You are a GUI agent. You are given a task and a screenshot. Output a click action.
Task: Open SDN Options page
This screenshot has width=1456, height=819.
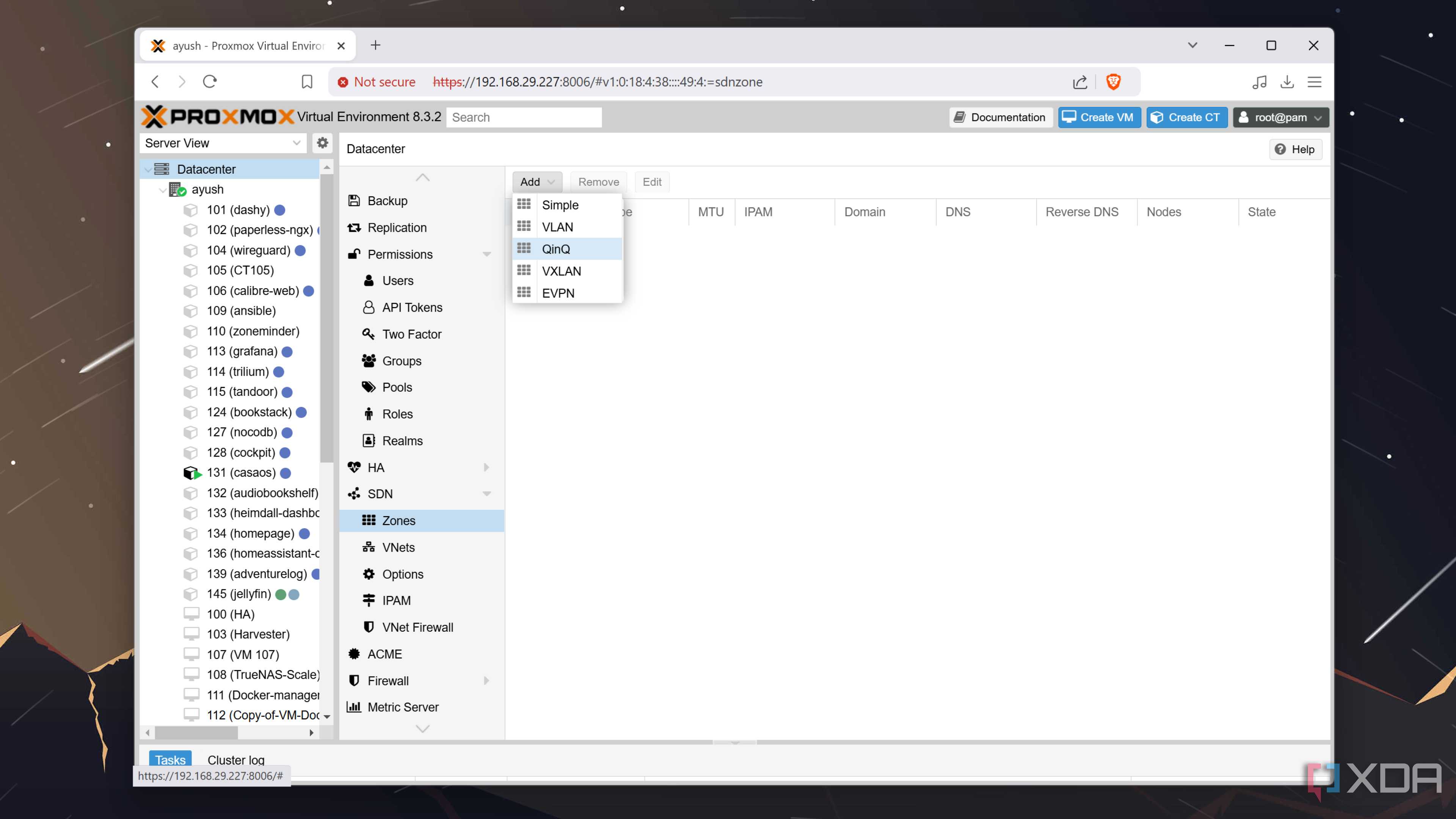pyautogui.click(x=402, y=574)
